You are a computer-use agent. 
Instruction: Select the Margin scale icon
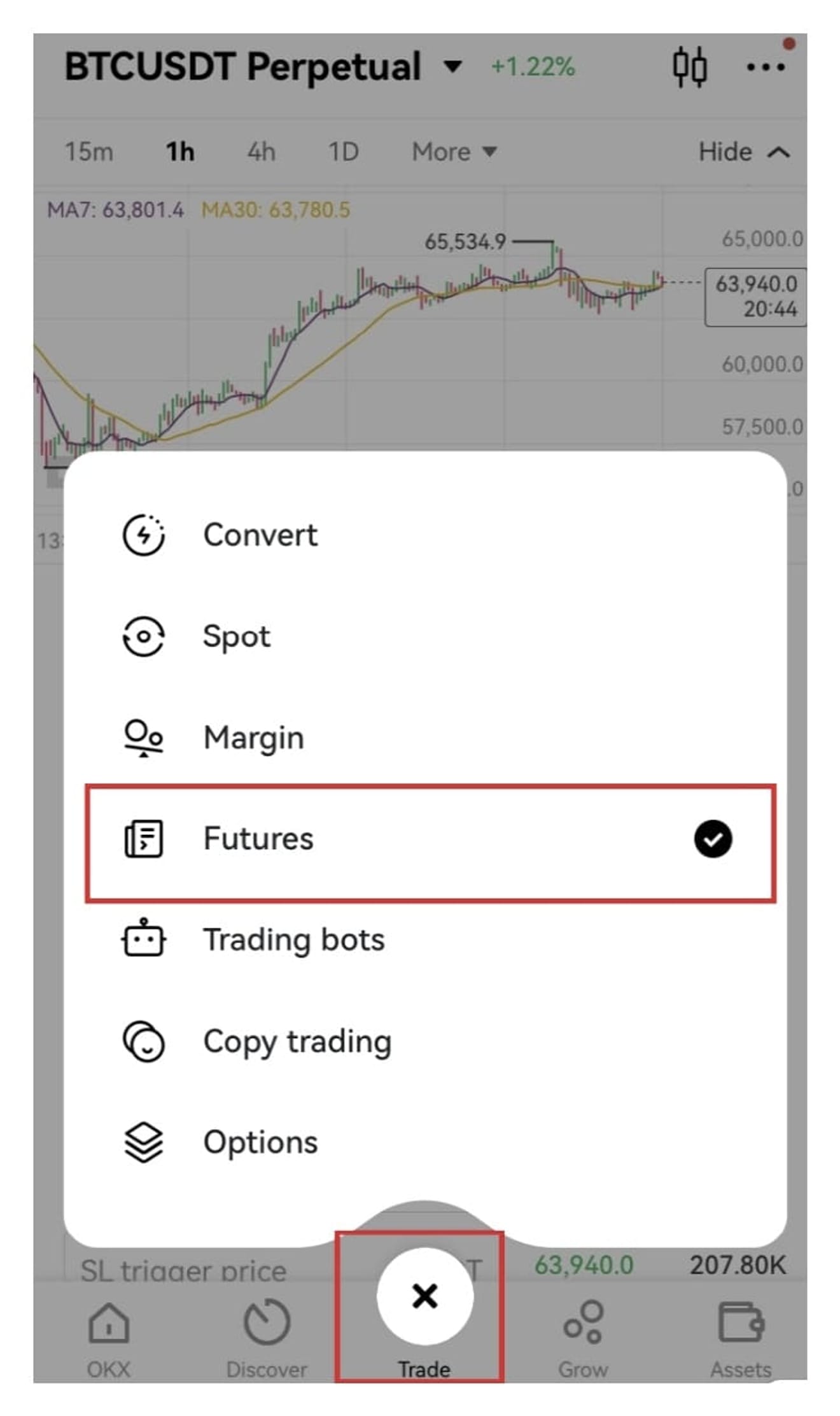click(143, 738)
